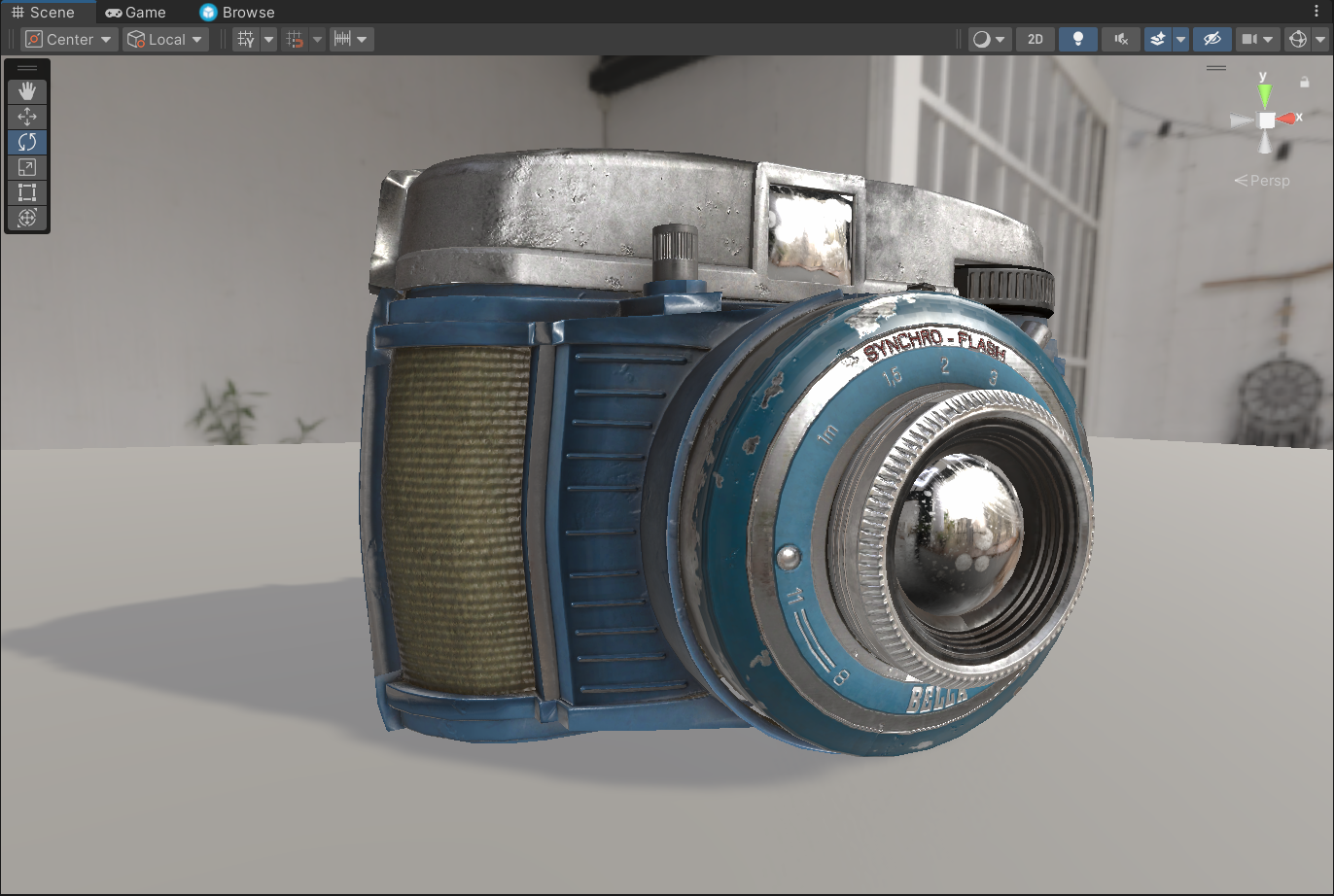The width and height of the screenshot is (1334, 896).
Task: Select the Move tool
Action: pyautogui.click(x=27, y=117)
